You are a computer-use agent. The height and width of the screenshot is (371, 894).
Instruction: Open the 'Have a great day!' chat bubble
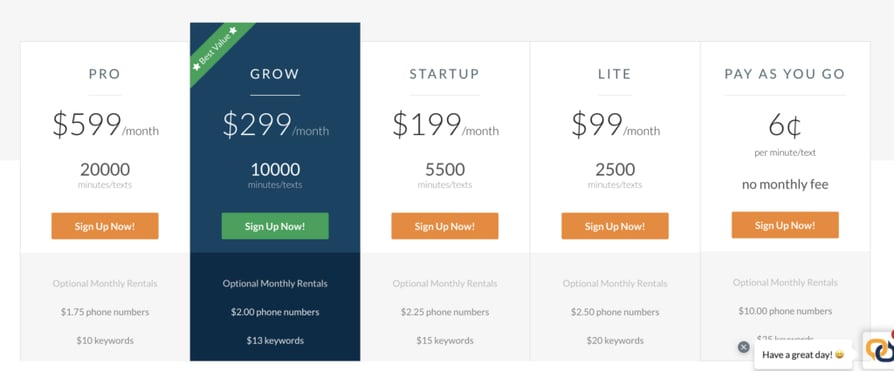(x=803, y=355)
